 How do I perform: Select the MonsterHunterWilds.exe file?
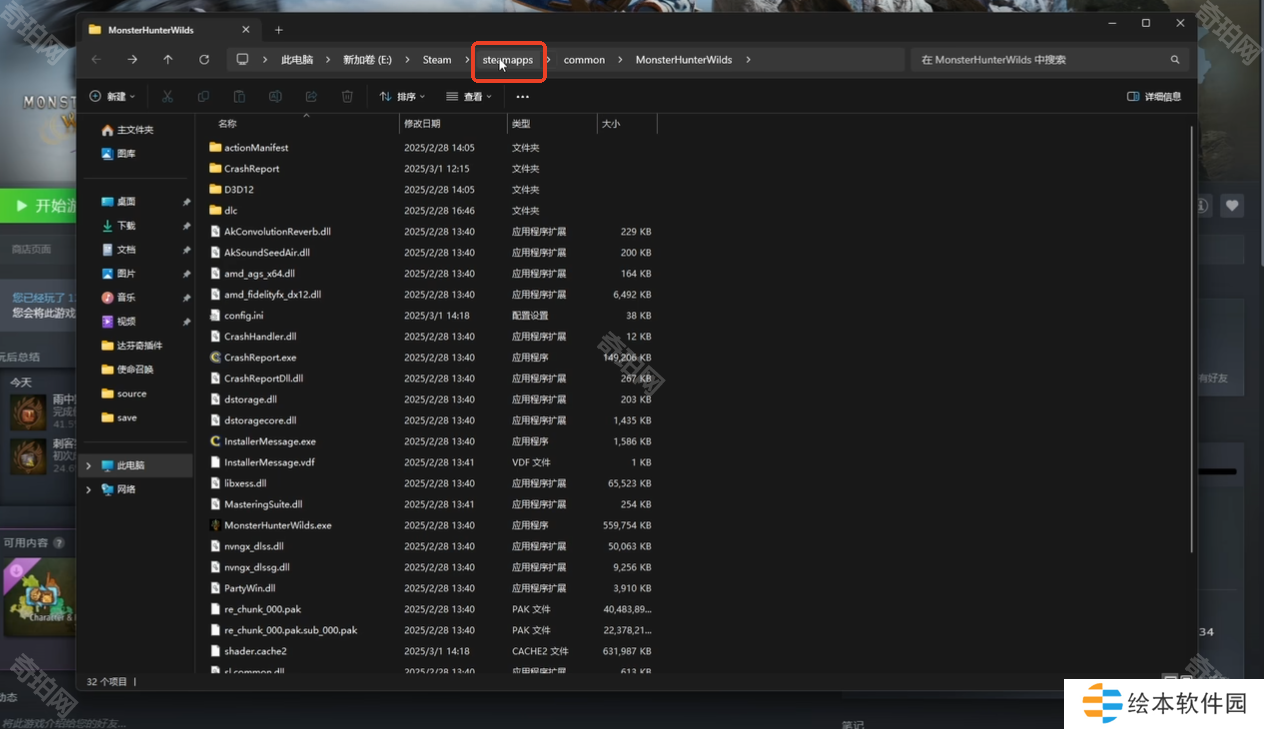pyautogui.click(x=277, y=525)
